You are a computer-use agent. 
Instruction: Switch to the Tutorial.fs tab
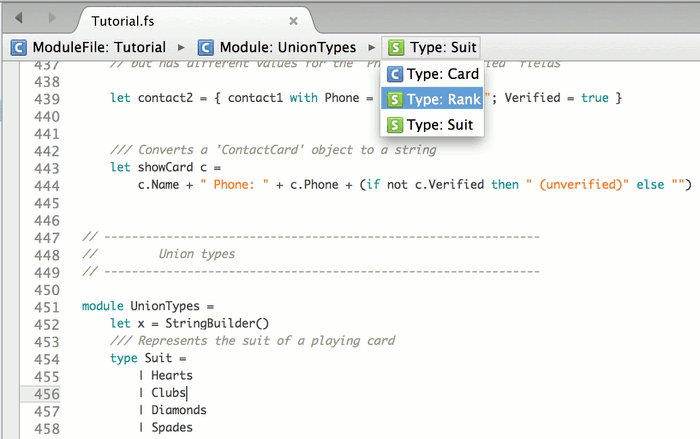click(123, 21)
